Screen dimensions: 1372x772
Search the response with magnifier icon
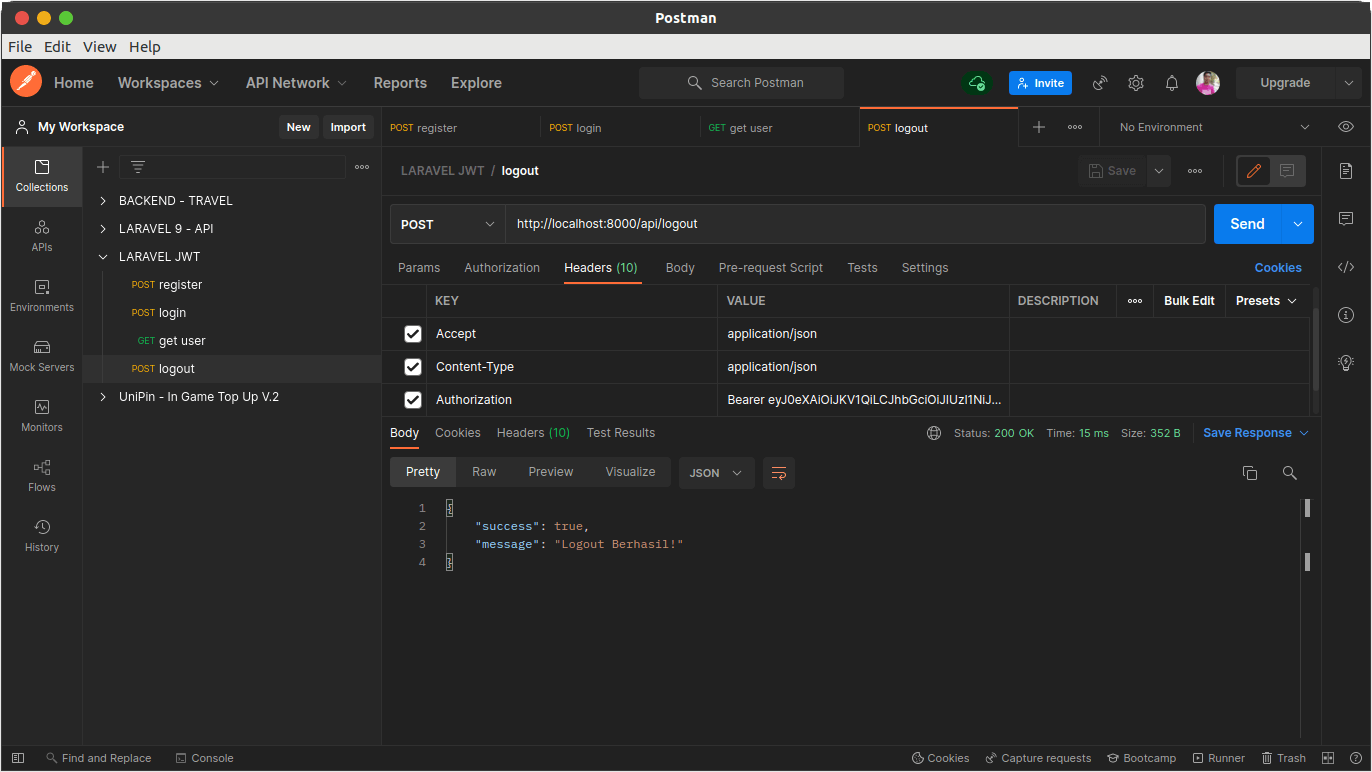pyautogui.click(x=1290, y=473)
